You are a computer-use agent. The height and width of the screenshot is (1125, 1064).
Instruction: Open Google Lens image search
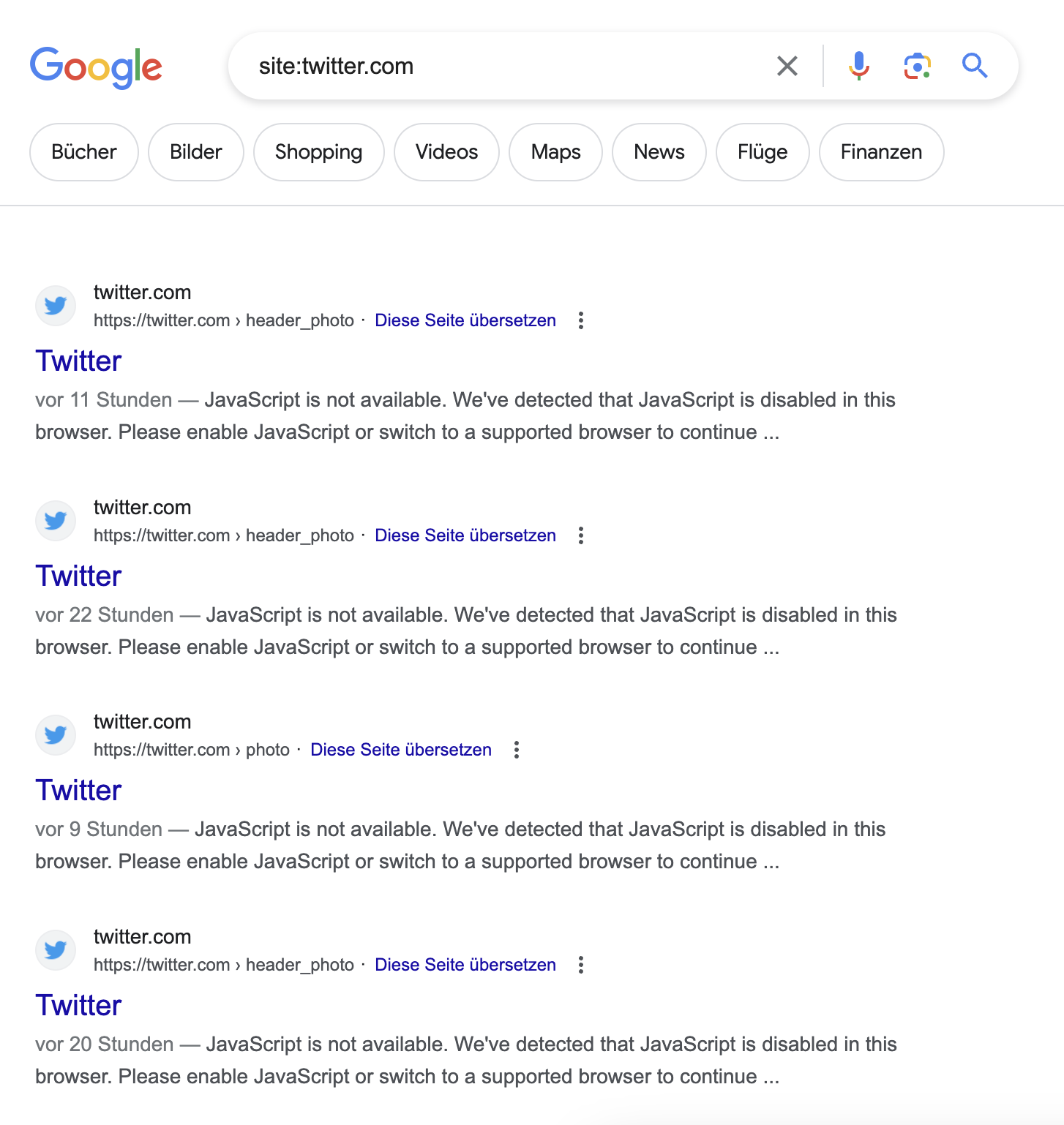point(917,66)
